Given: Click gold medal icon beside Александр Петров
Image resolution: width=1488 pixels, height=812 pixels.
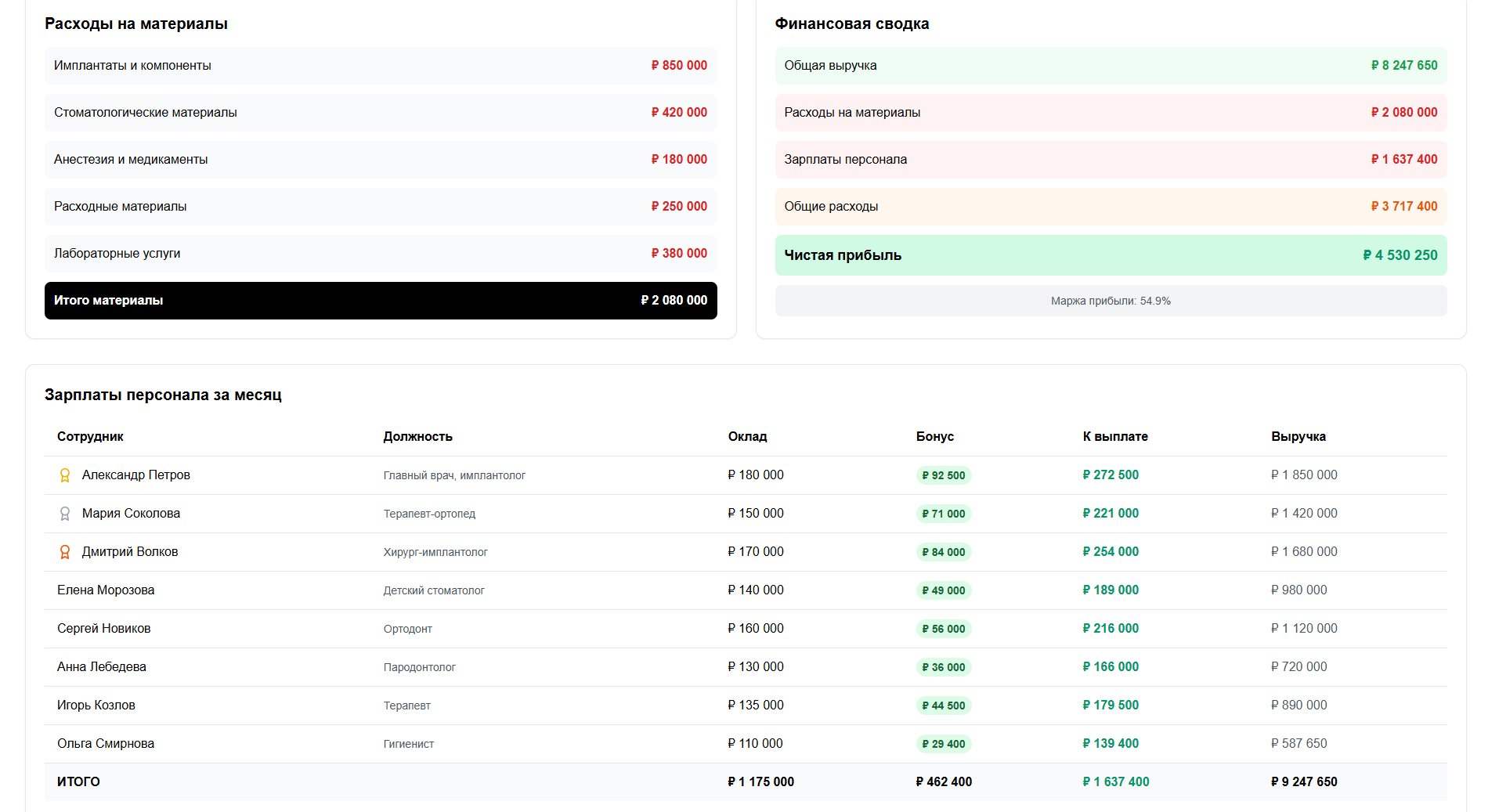Looking at the screenshot, I should [65, 475].
